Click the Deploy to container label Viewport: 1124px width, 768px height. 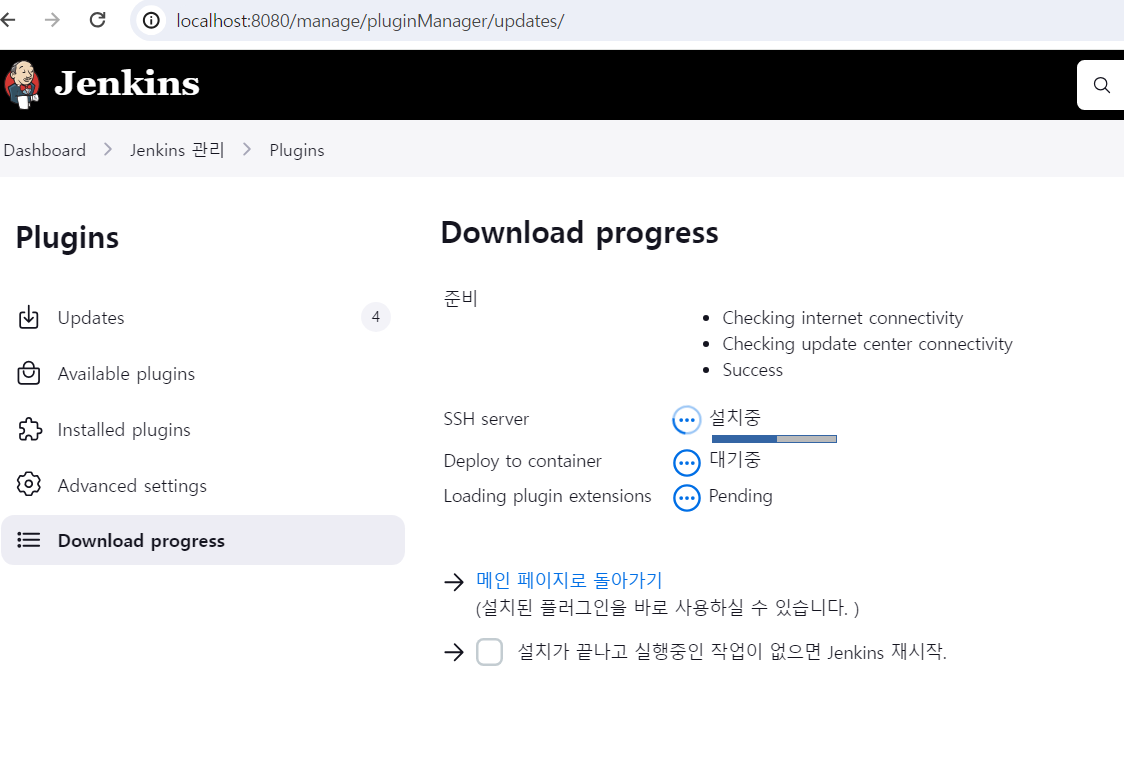point(523,461)
